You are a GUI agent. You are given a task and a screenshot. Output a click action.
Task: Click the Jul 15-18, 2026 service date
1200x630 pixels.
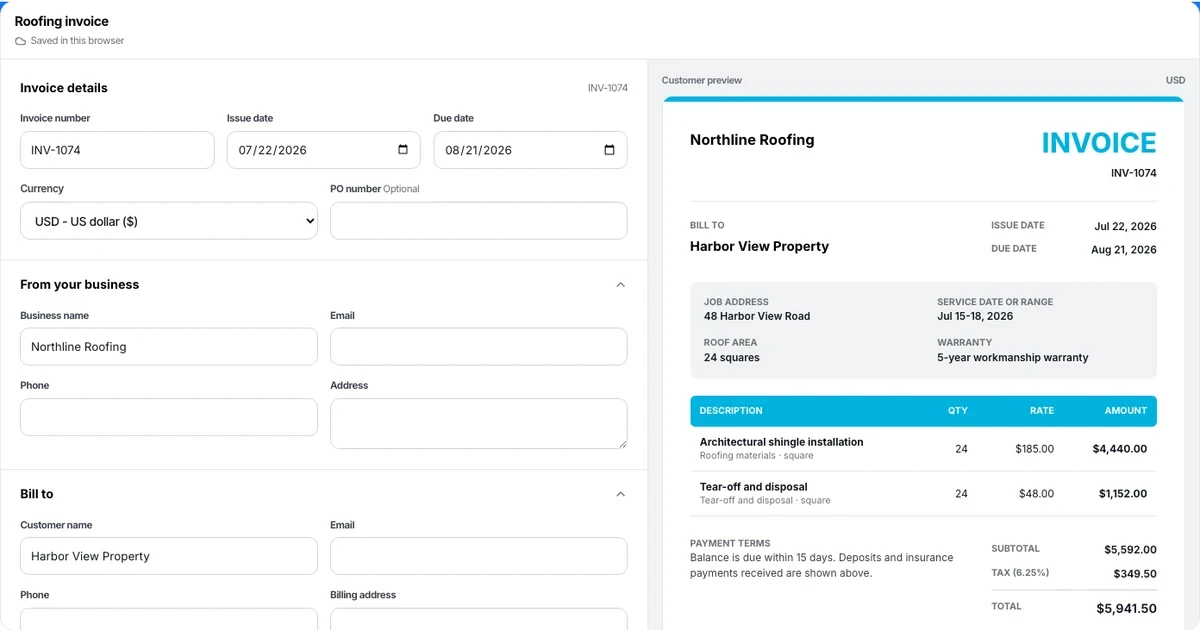[975, 316]
